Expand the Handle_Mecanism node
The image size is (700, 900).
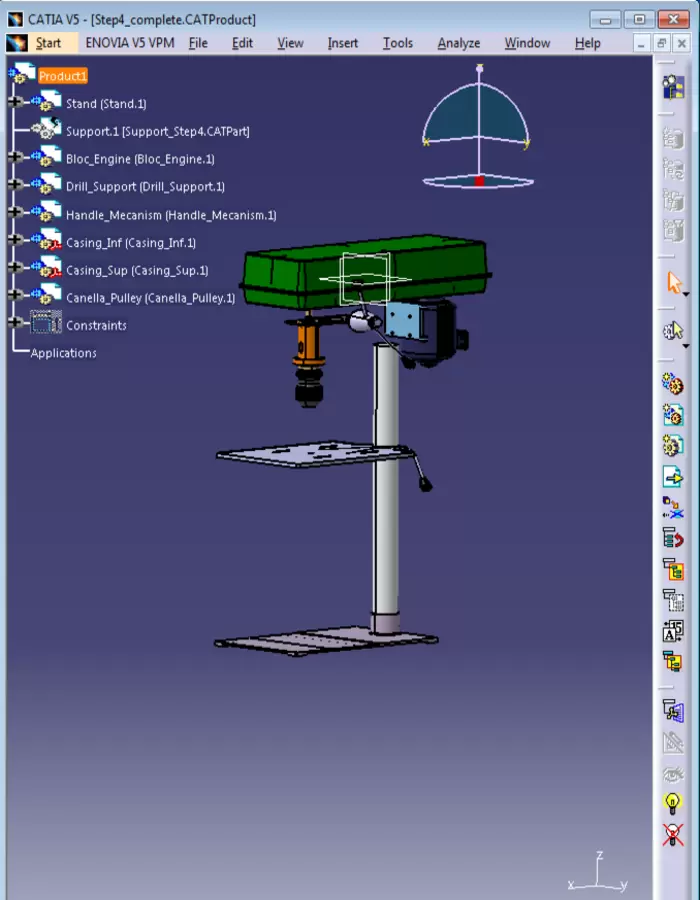pos(16,212)
